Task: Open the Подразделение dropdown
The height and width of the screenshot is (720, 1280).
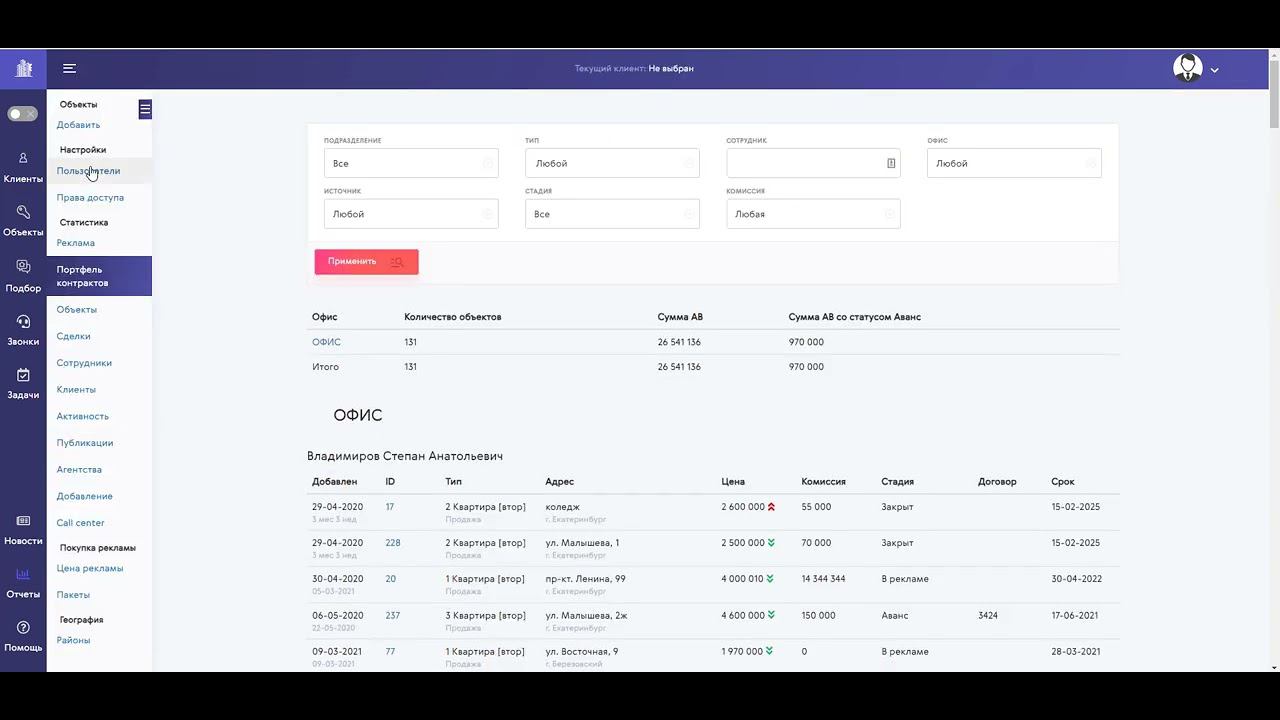Action: [x=411, y=163]
